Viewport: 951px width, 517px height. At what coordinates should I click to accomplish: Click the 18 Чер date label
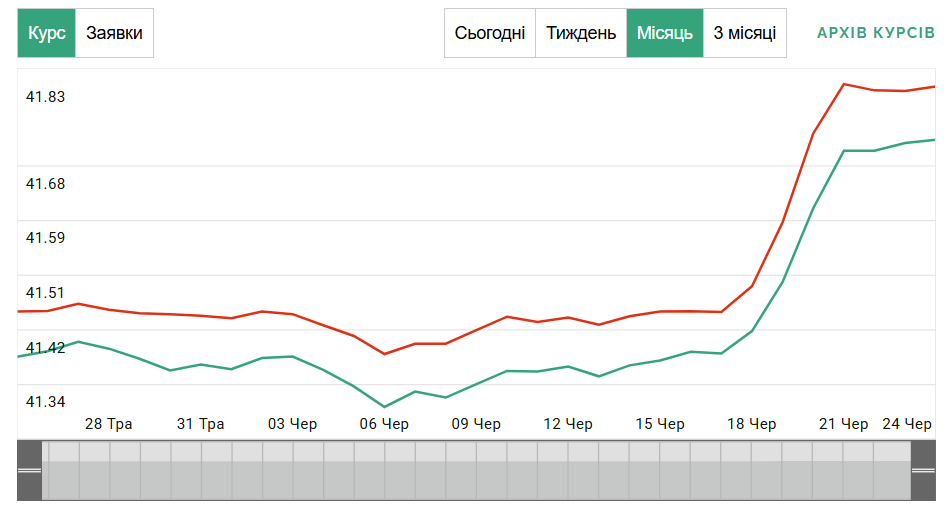[x=751, y=424]
